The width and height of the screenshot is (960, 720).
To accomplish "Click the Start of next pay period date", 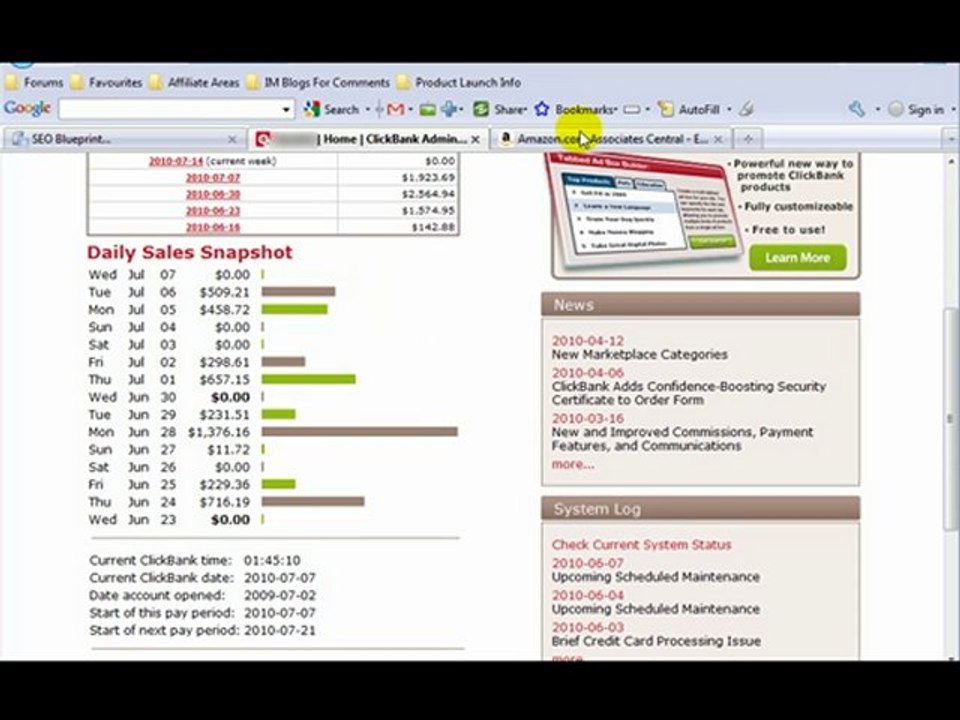I will point(280,630).
